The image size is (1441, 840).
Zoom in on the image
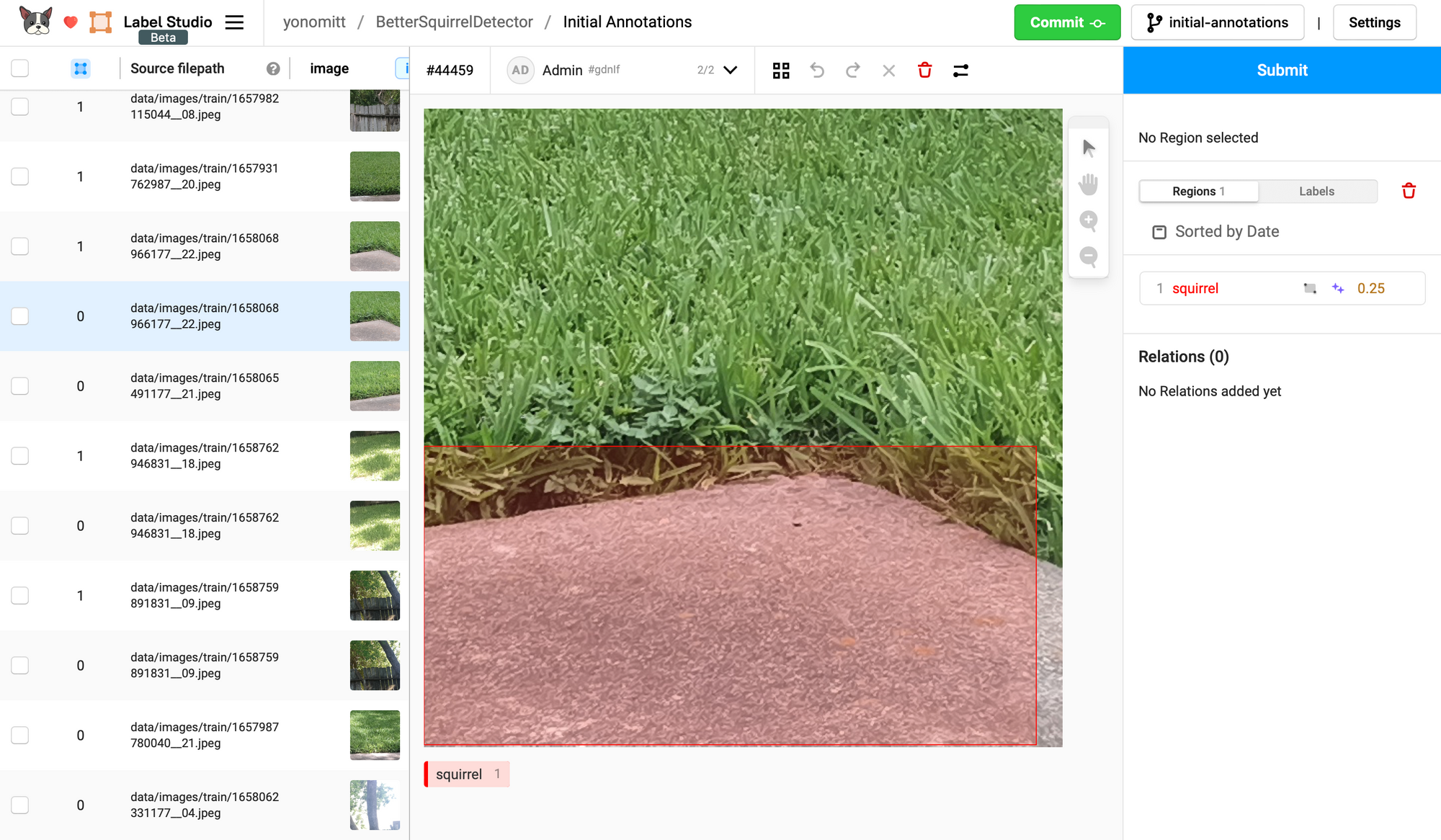point(1089,220)
